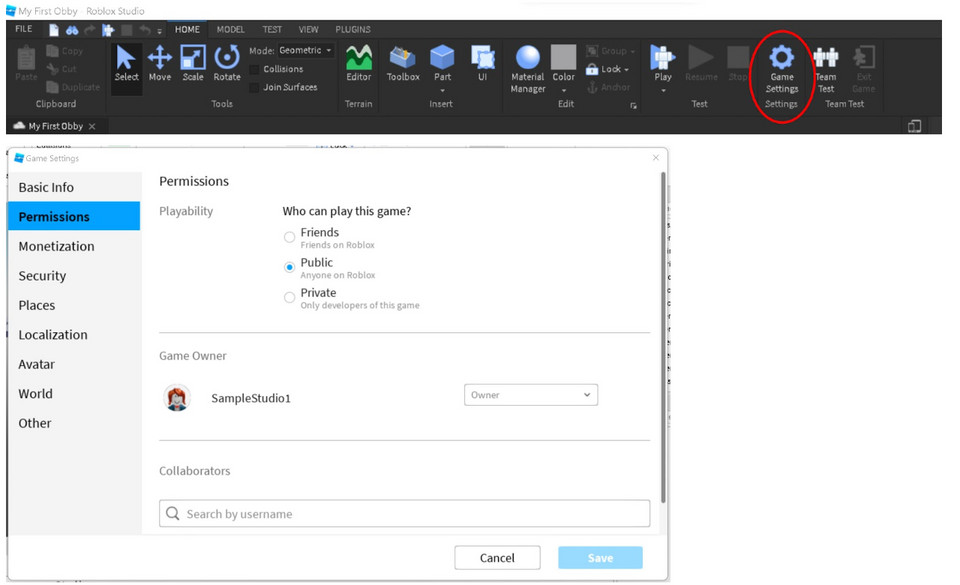The height and width of the screenshot is (585, 960).
Task: Select the Private playability option
Action: [290, 297]
